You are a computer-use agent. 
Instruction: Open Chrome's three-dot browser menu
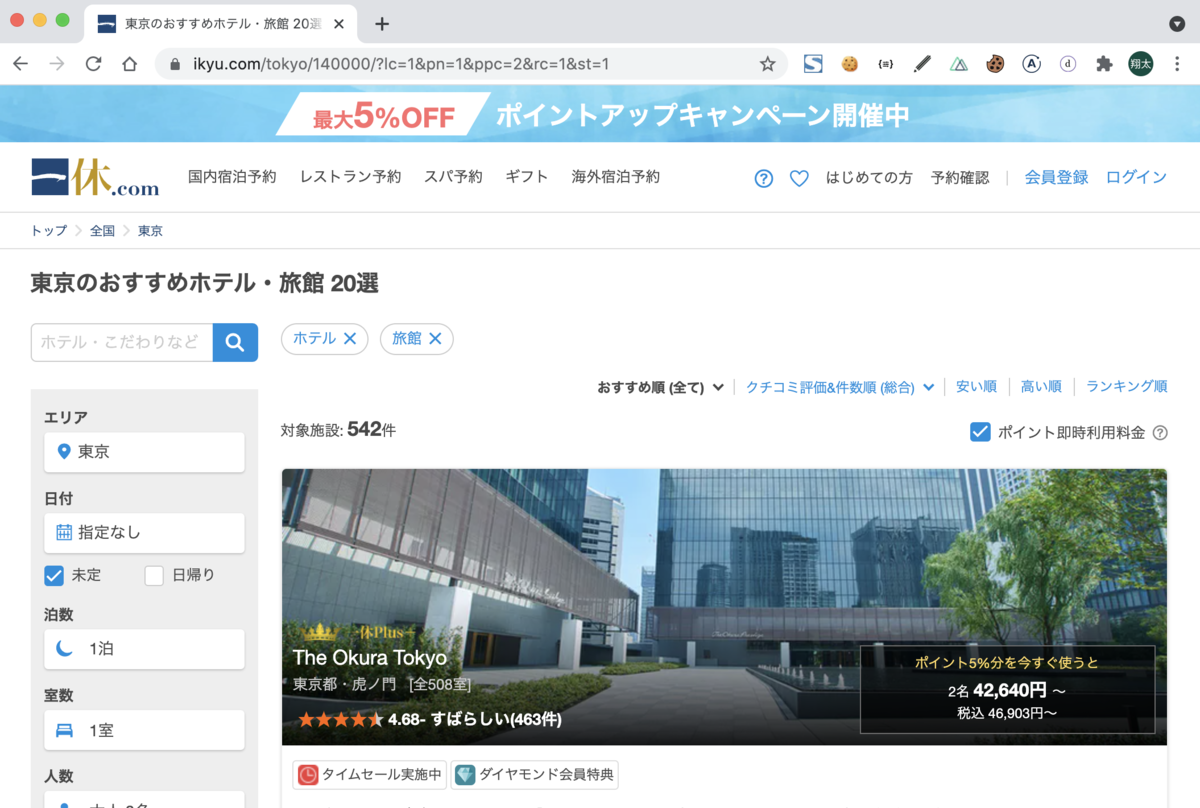point(1177,63)
